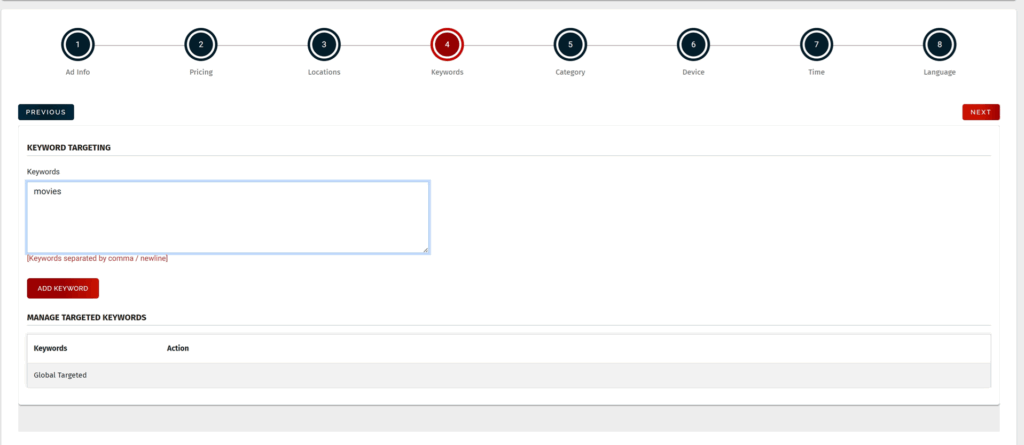Viewport: 1024px width, 445px height.
Task: Click the ADD KEYWORD button
Action: pos(63,288)
